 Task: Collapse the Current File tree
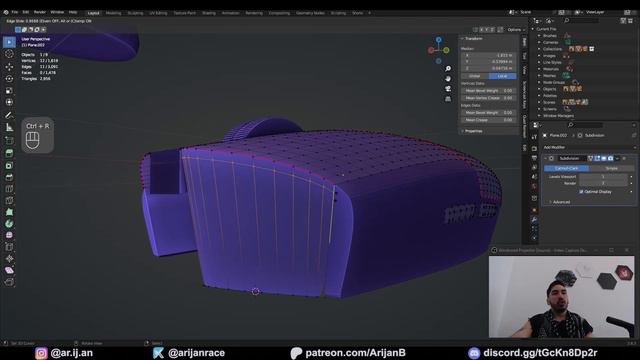tap(533, 29)
